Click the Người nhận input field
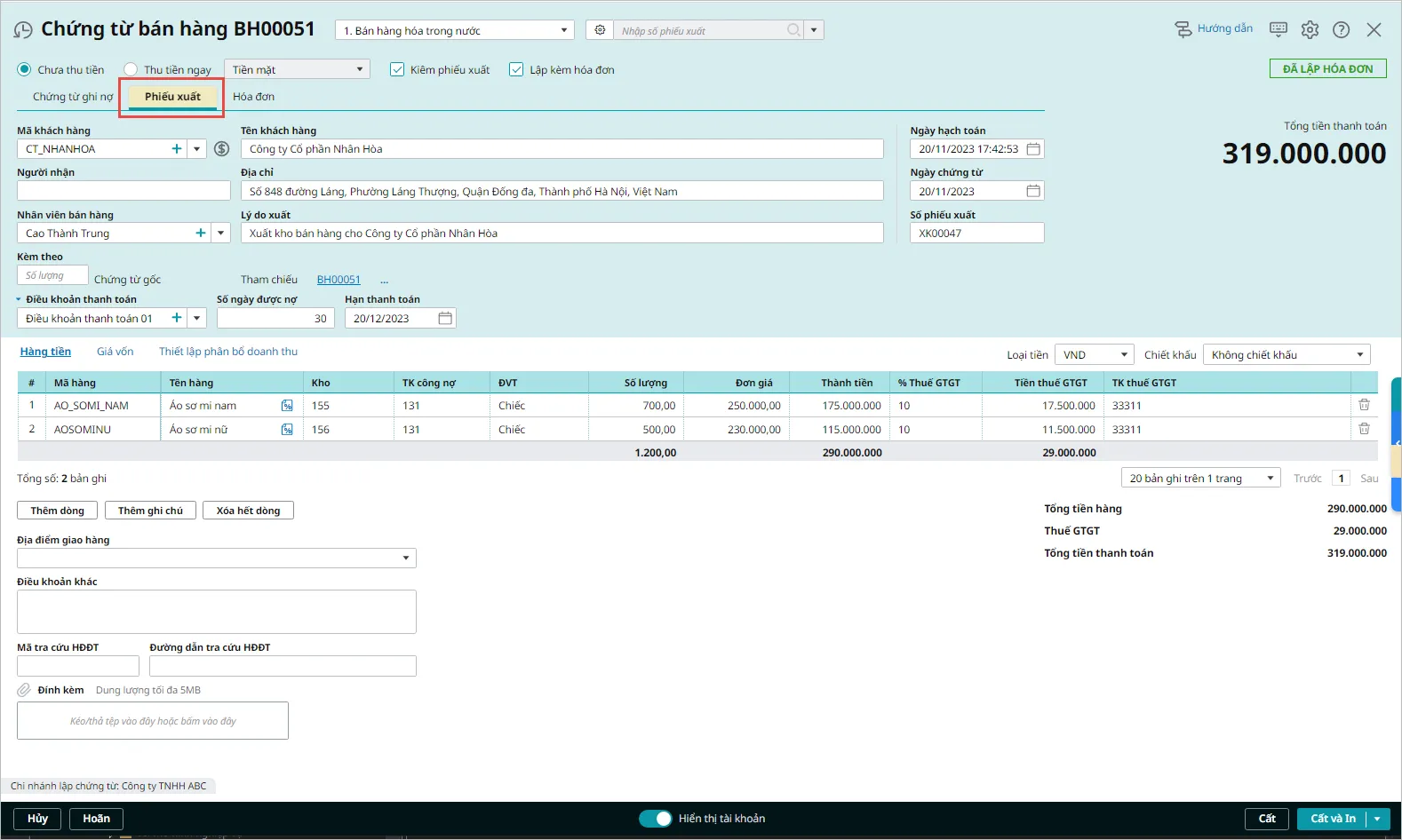The height and width of the screenshot is (840, 1402). 123,191
